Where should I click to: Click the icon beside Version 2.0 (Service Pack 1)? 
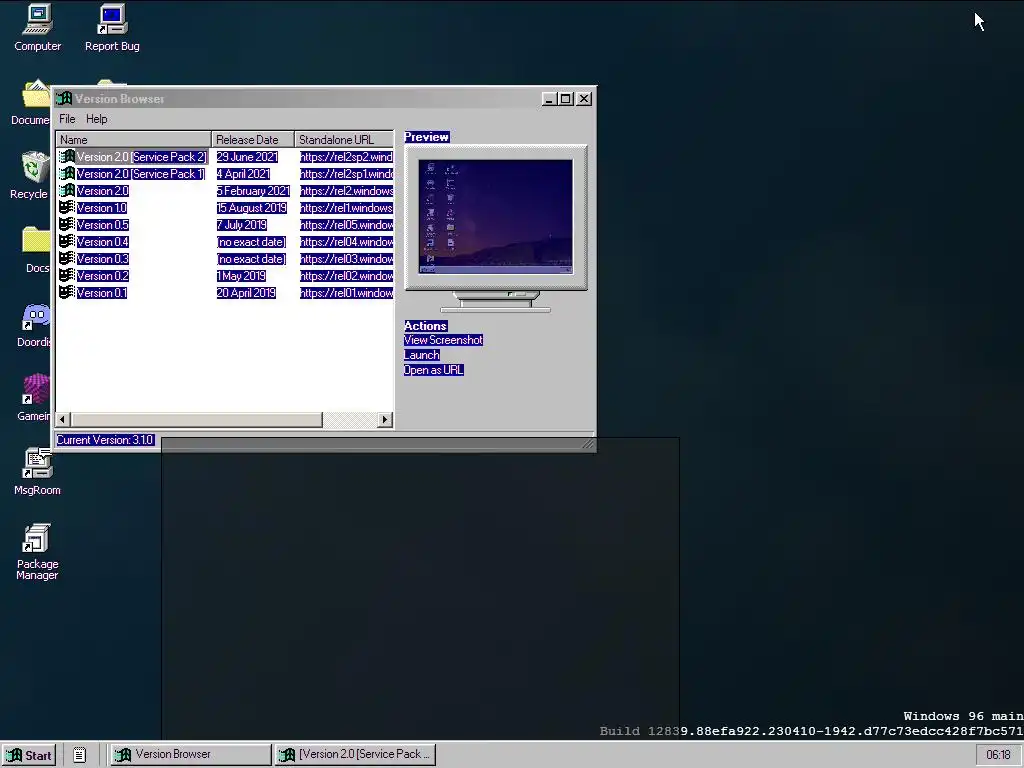[x=66, y=174]
